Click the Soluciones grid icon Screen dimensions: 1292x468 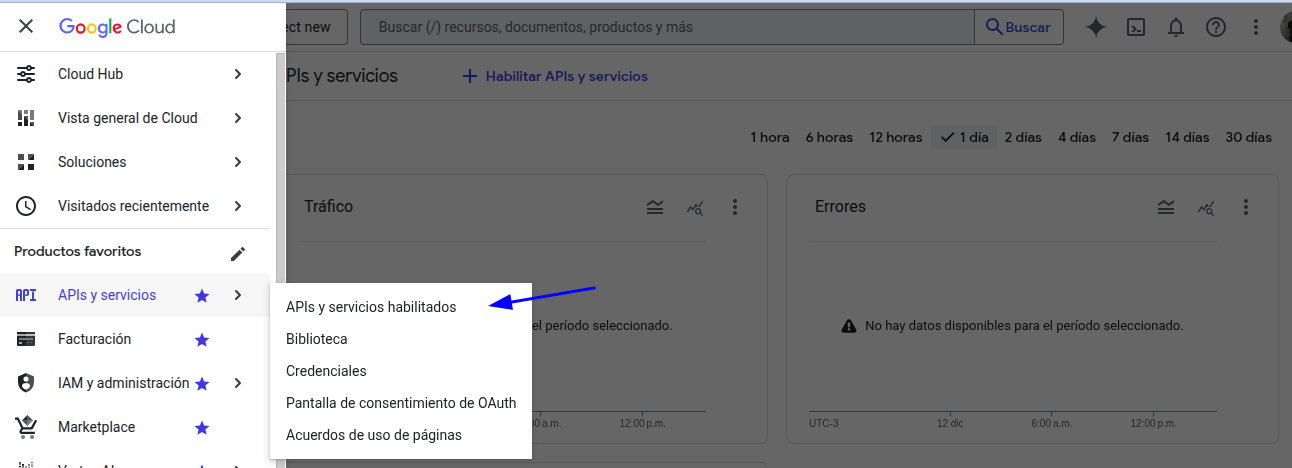coord(26,162)
